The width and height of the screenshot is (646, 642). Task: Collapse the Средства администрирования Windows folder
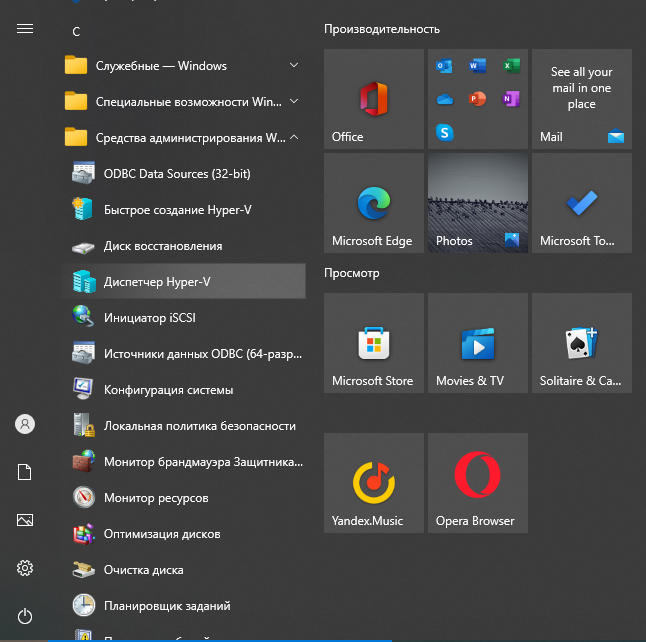pos(183,138)
